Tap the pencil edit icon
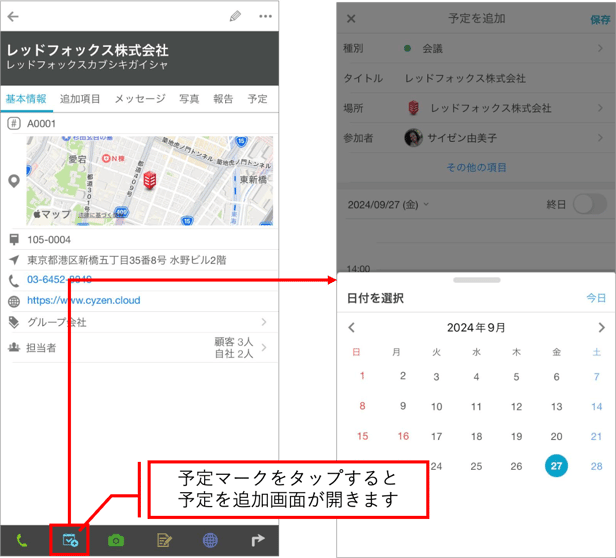The image size is (616, 558). coord(235,17)
